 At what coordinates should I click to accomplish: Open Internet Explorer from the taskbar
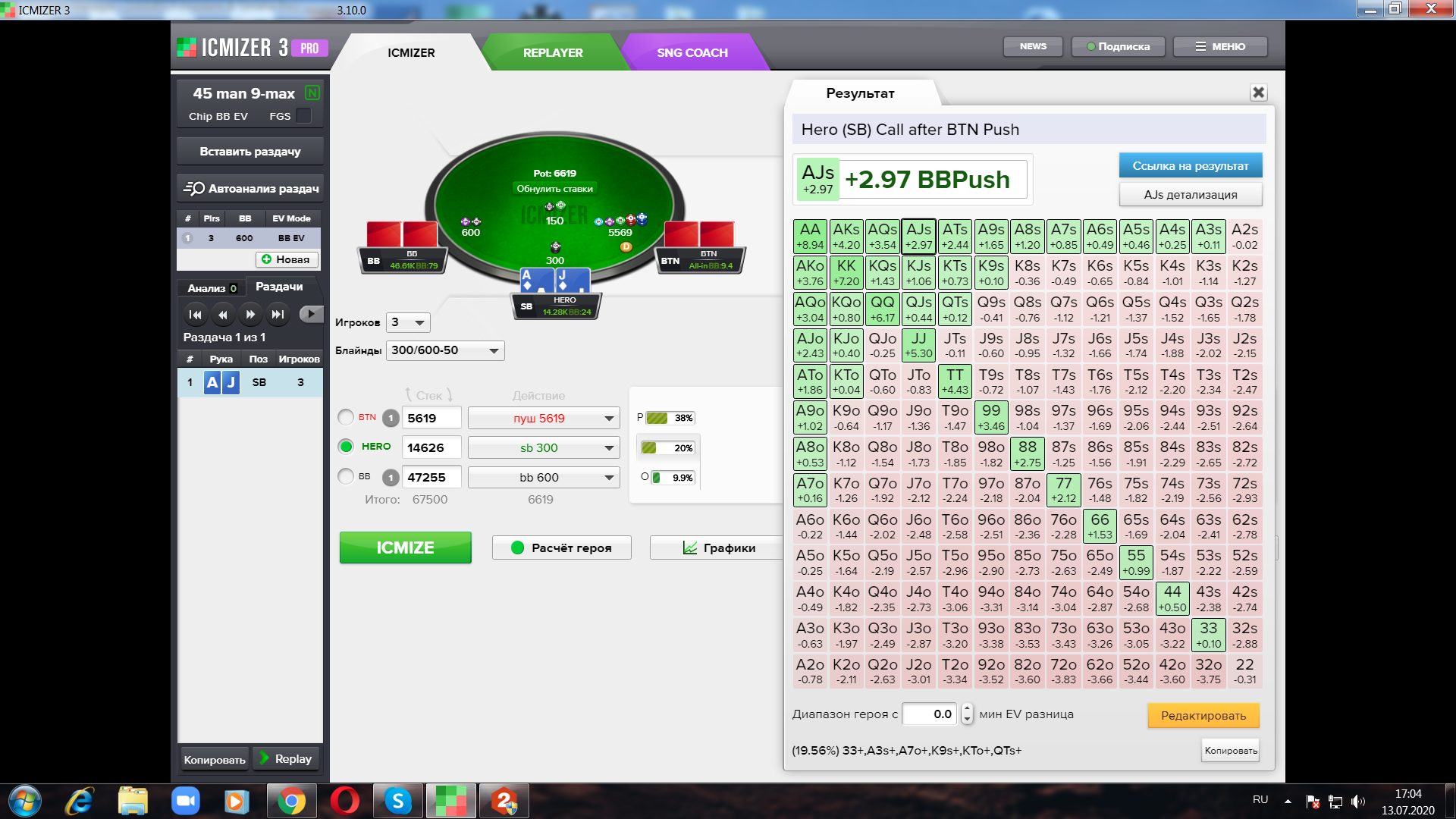[x=80, y=801]
